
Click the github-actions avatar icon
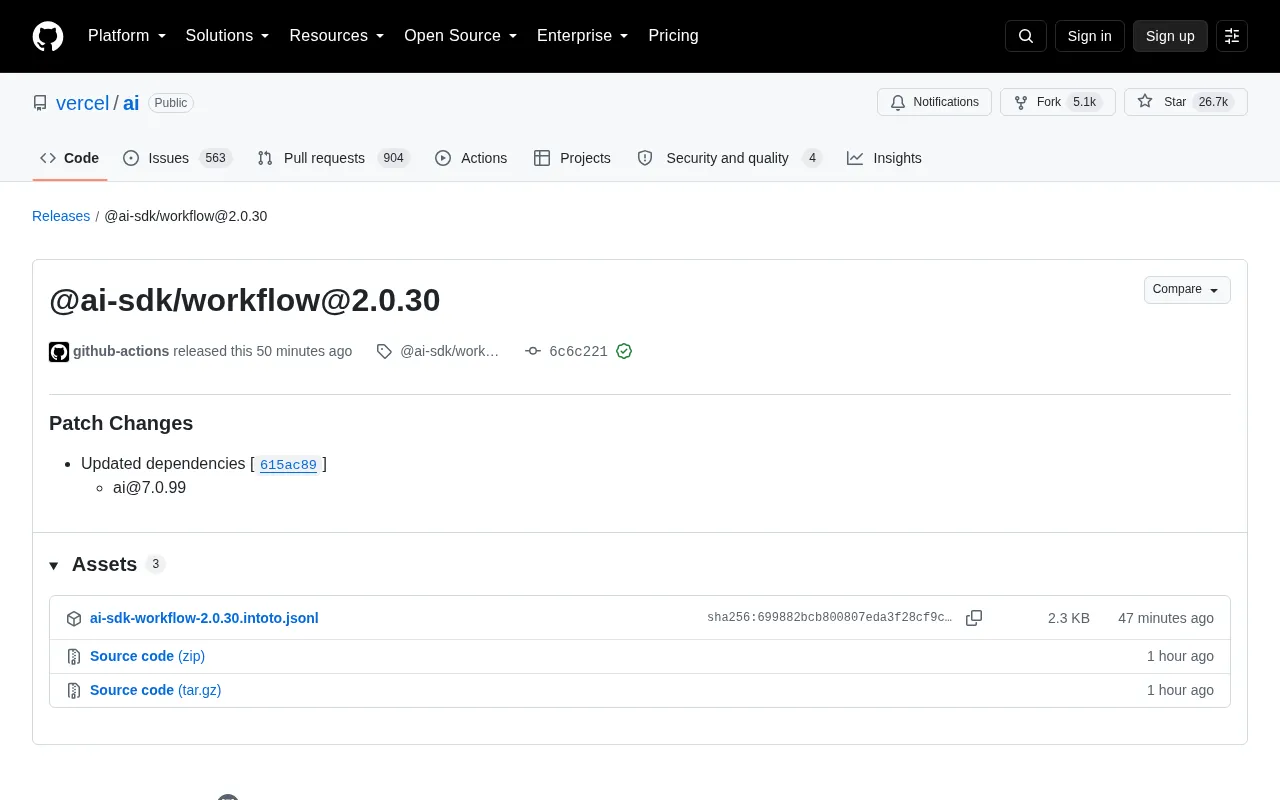click(59, 351)
